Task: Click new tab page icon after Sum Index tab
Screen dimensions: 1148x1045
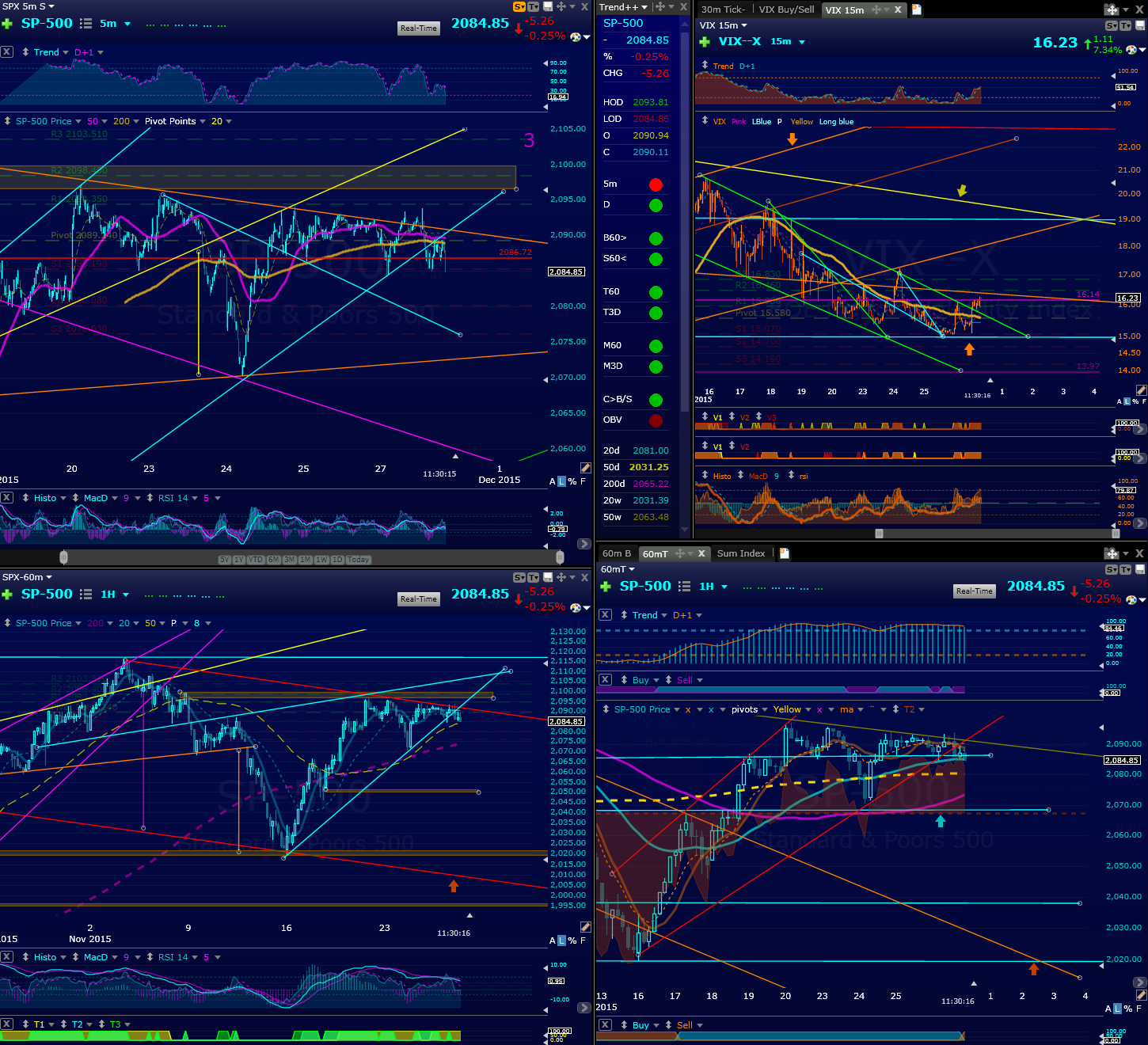Action: 784,553
